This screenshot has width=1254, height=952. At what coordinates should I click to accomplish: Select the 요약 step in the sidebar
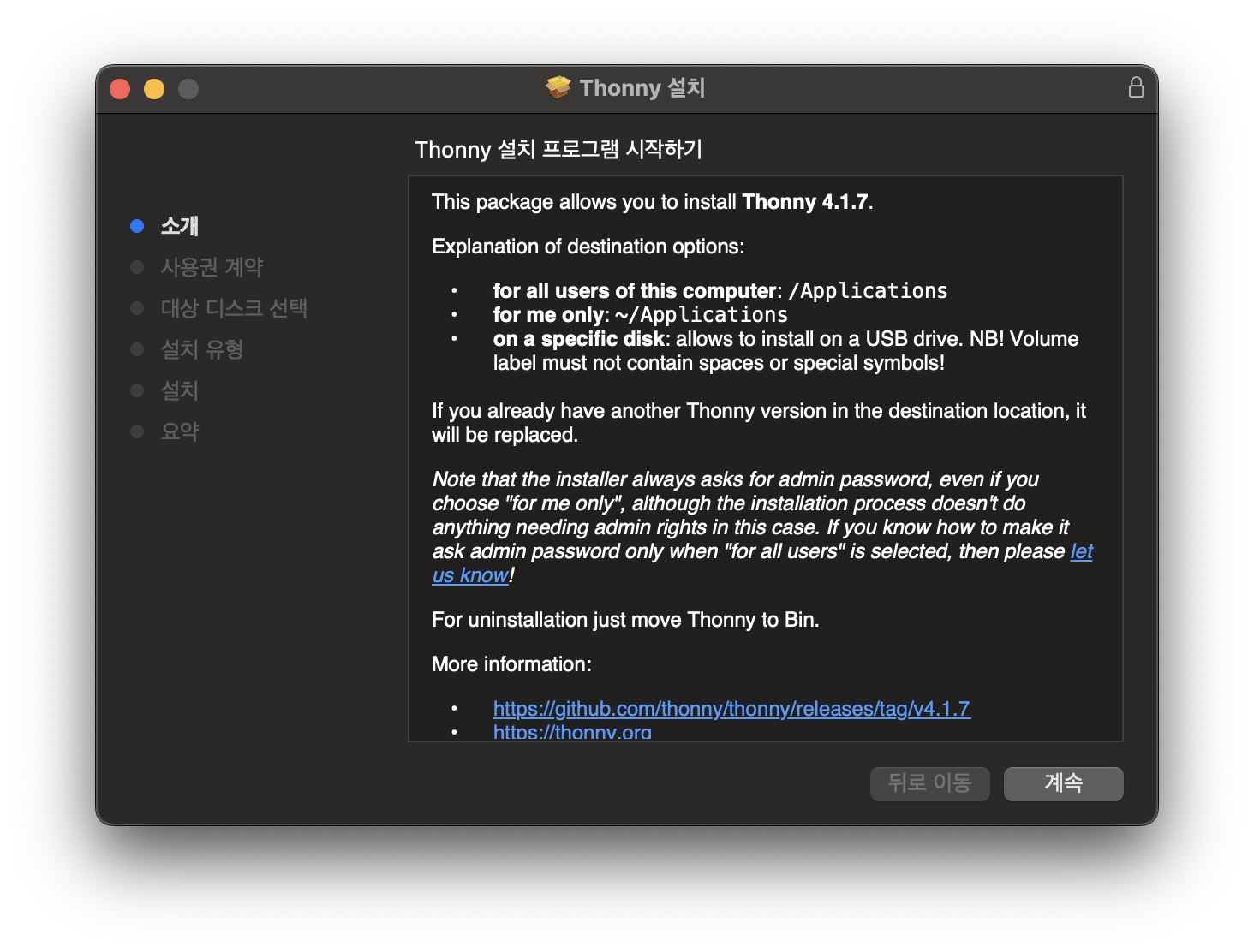[180, 431]
